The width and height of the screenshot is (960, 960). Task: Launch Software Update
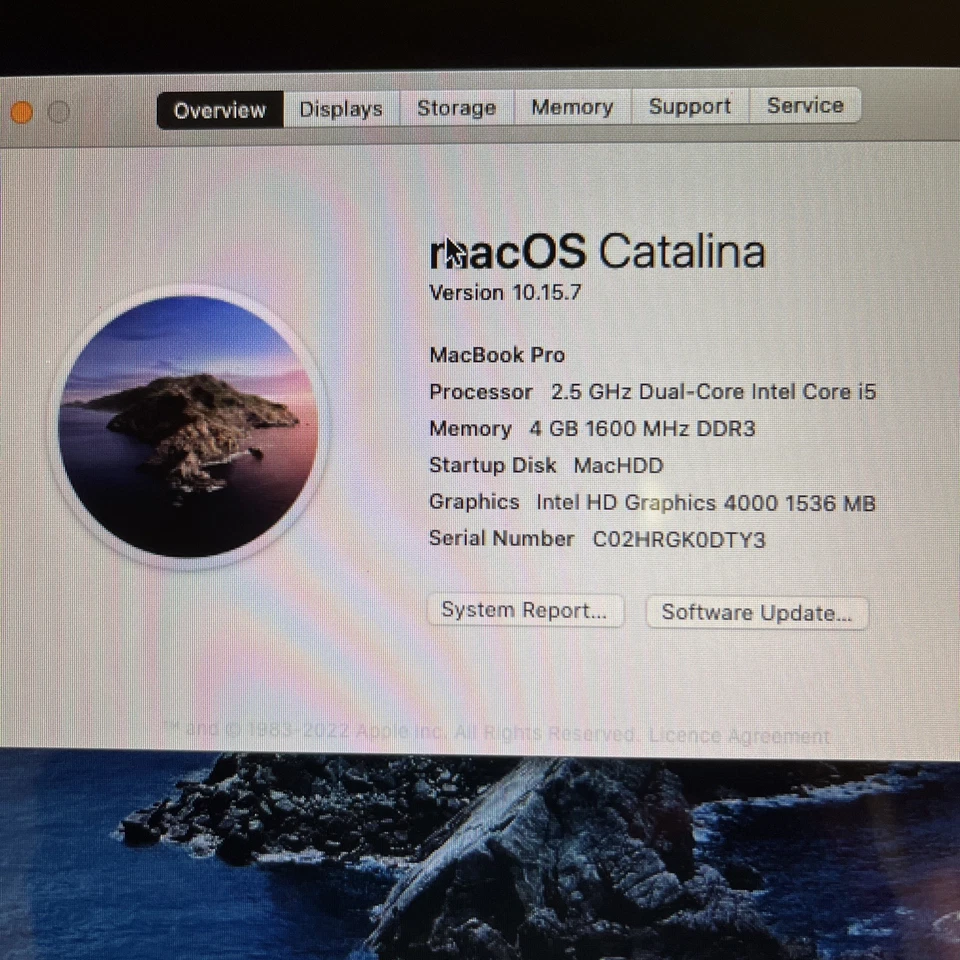click(x=757, y=612)
